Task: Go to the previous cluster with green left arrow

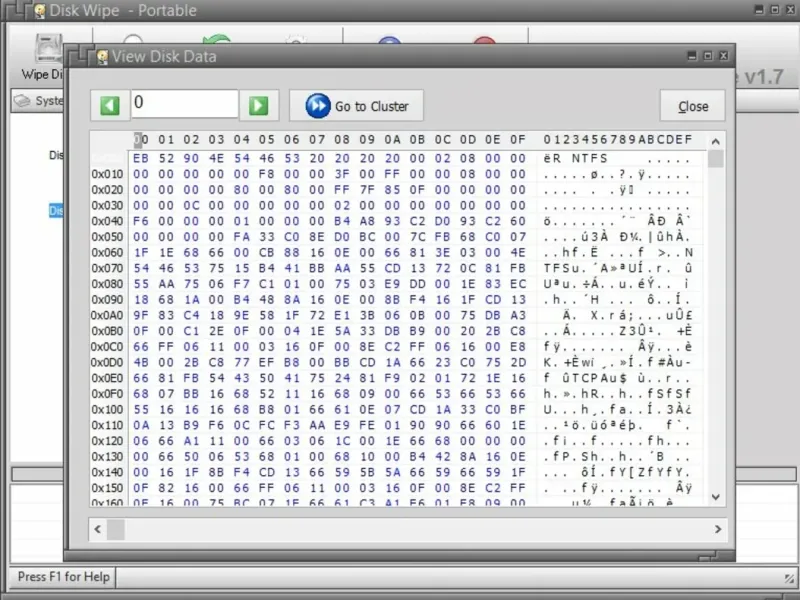Action: coord(110,106)
